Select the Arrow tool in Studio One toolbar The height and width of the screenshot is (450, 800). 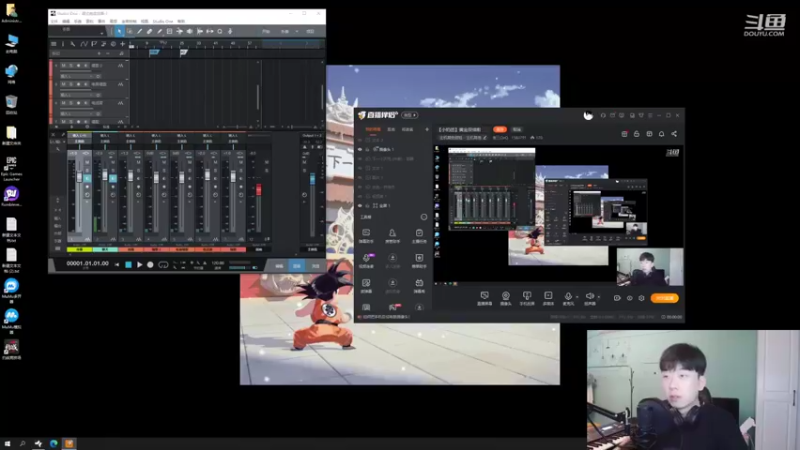pyautogui.click(x=119, y=31)
